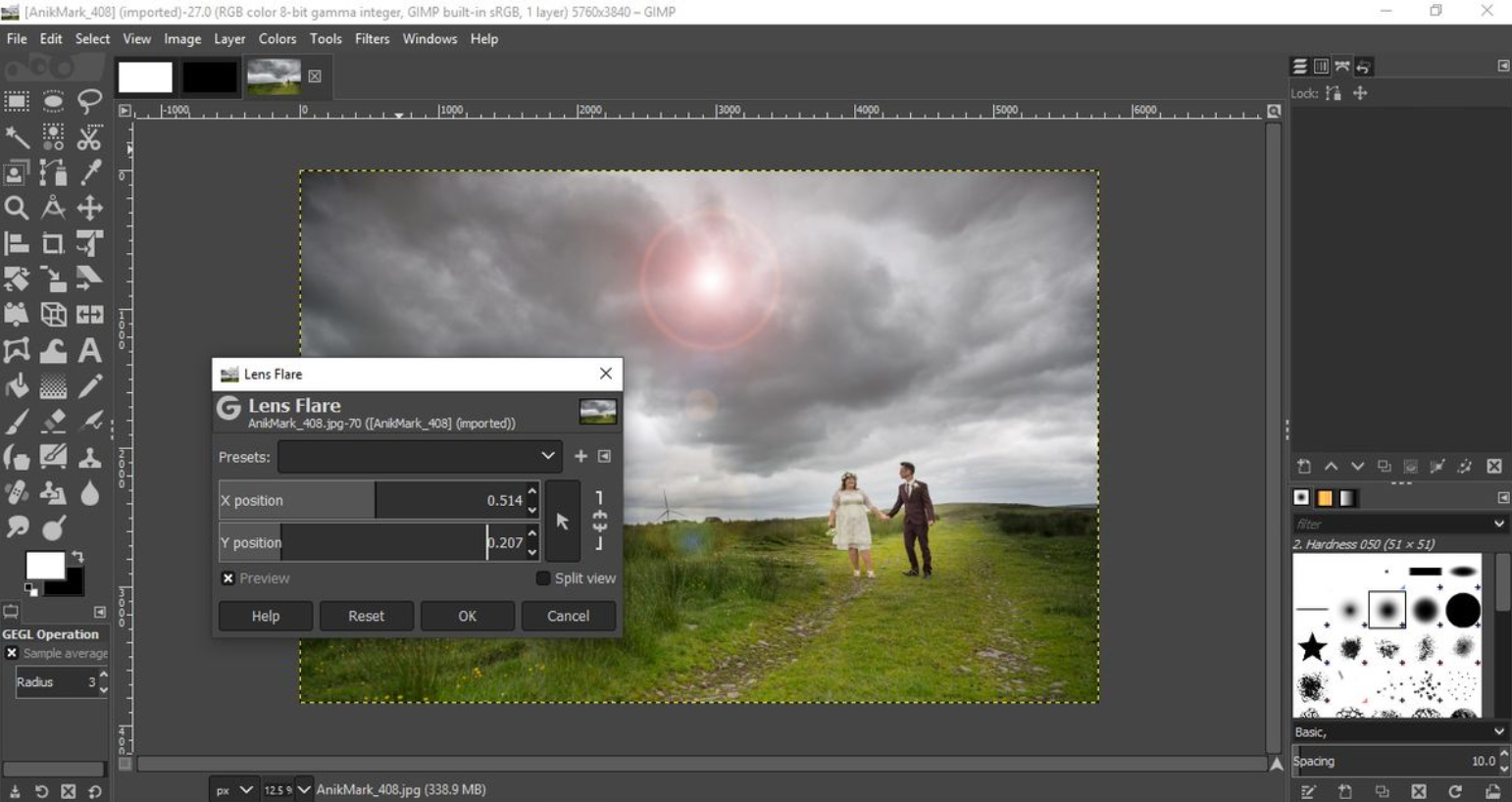Select the Gradient tool
Image resolution: width=1512 pixels, height=802 pixels.
[x=53, y=386]
